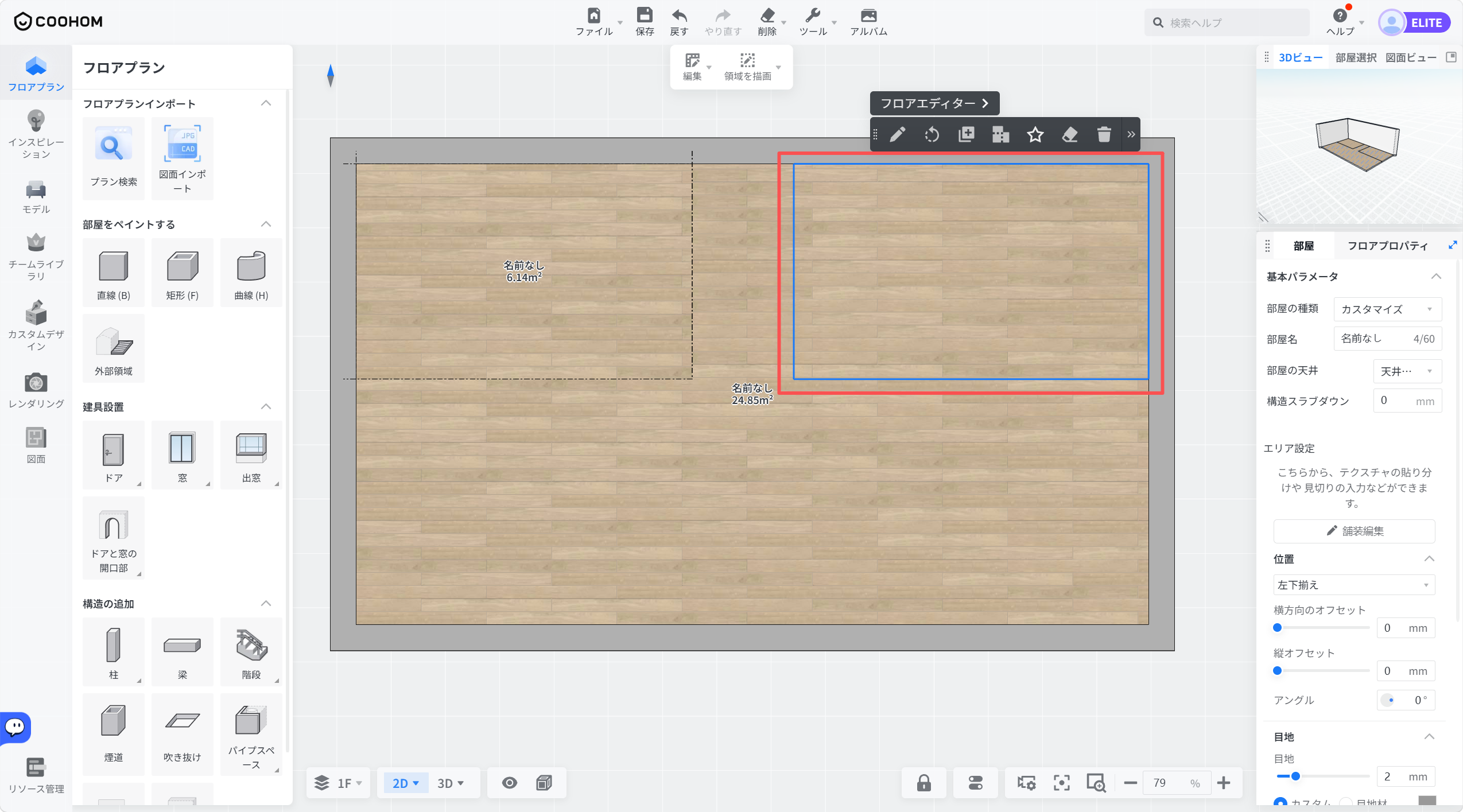Click the trash delete icon in floating toolbar
1463x812 pixels.
[x=1104, y=135]
